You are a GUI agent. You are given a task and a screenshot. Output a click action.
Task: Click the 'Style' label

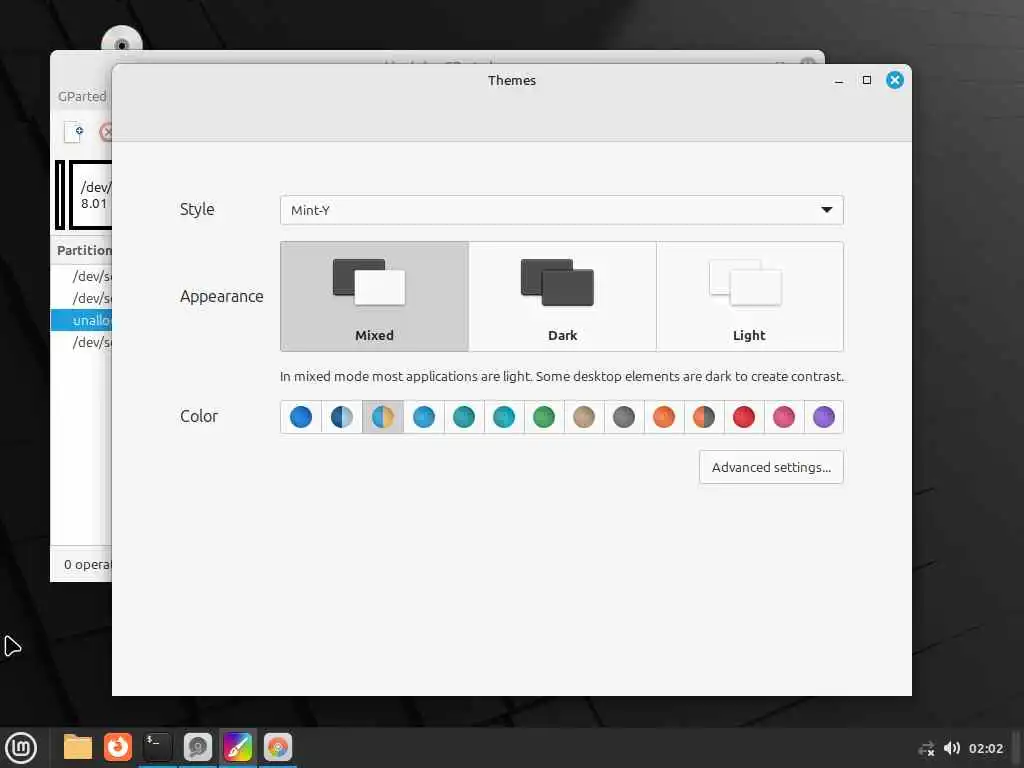tap(197, 210)
